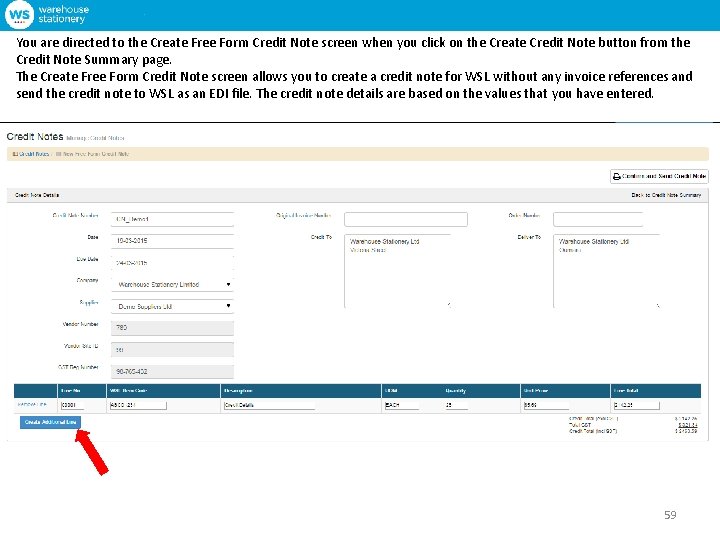
Task: Click the Line No input with 00001
Action: 73,405
